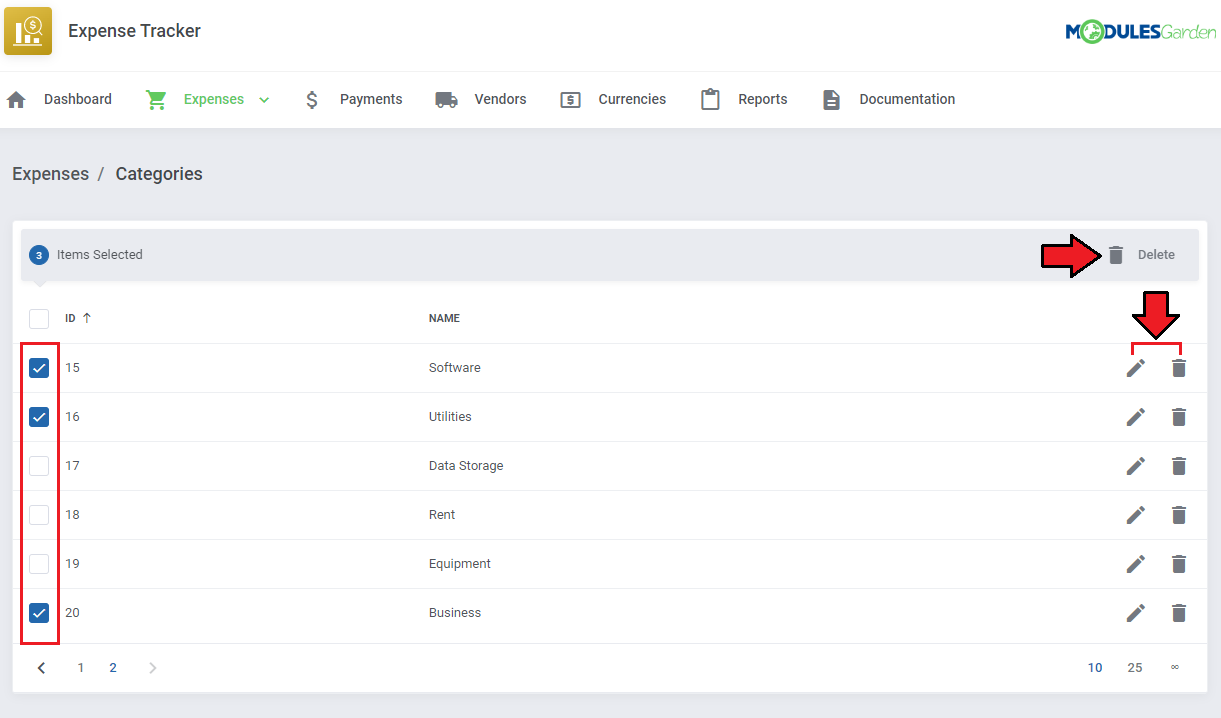Check the Data Storage row checkbox
Screen dimensions: 1221x718
[39, 466]
